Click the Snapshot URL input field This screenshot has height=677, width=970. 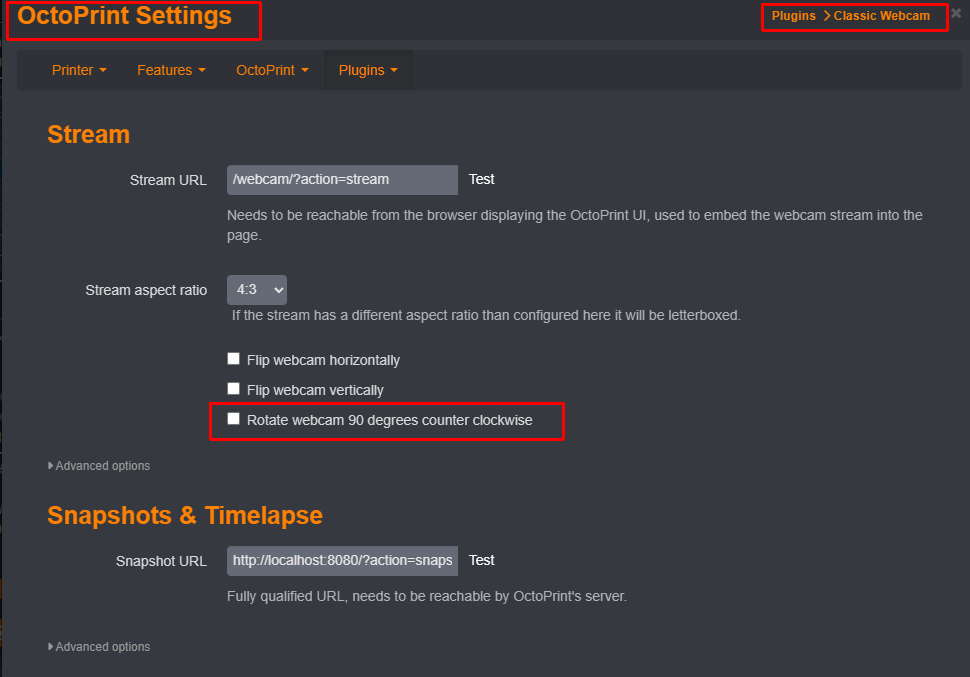tap(342, 561)
